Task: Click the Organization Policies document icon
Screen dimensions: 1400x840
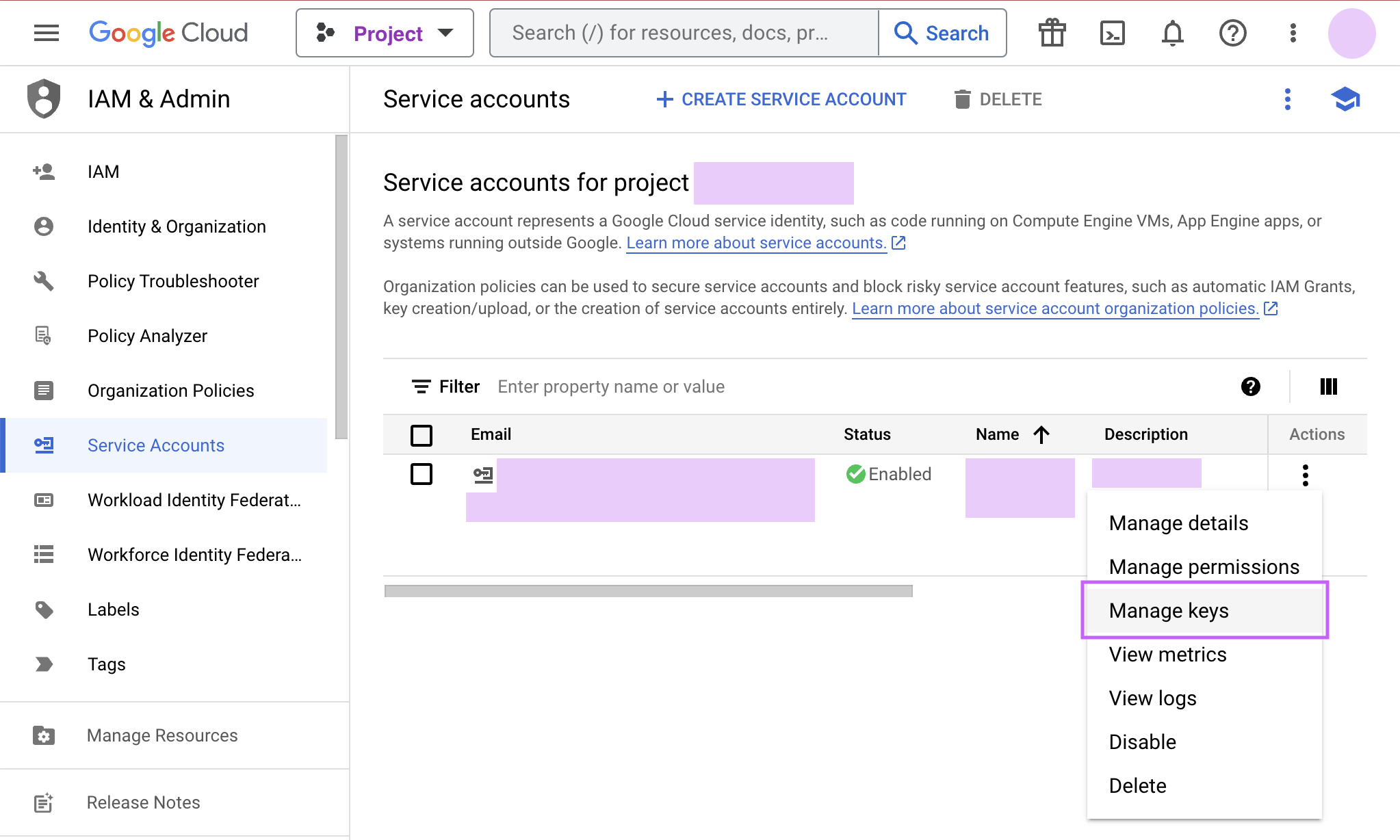Action: click(x=44, y=390)
